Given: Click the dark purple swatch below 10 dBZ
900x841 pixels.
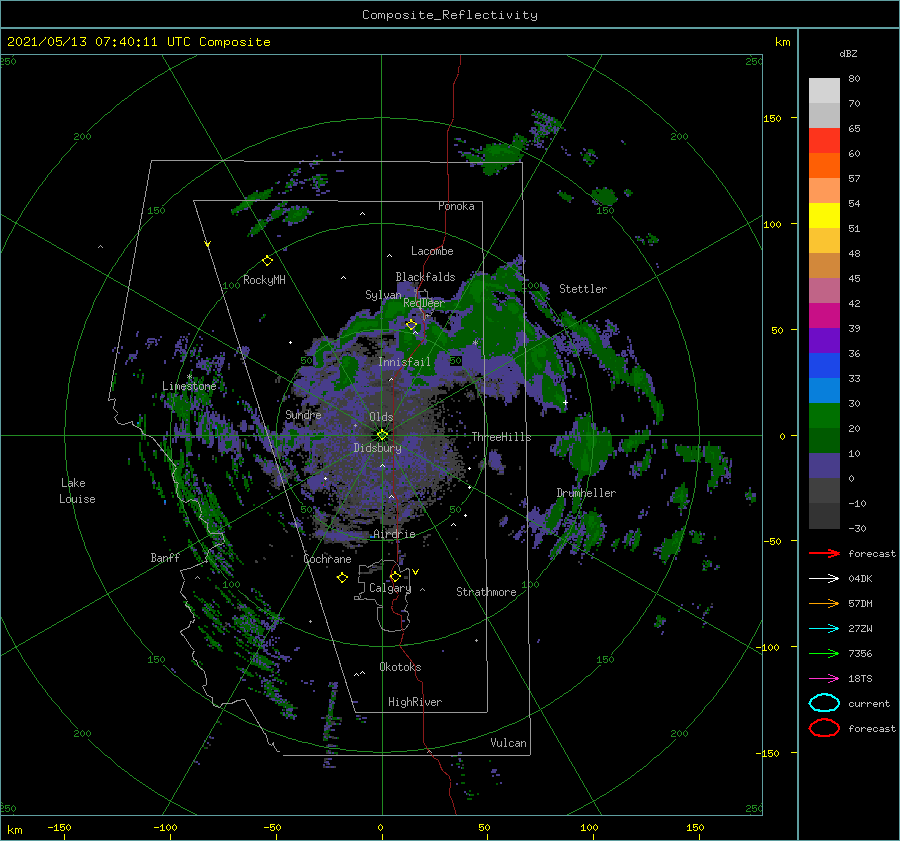Looking at the screenshot, I should point(824,465).
